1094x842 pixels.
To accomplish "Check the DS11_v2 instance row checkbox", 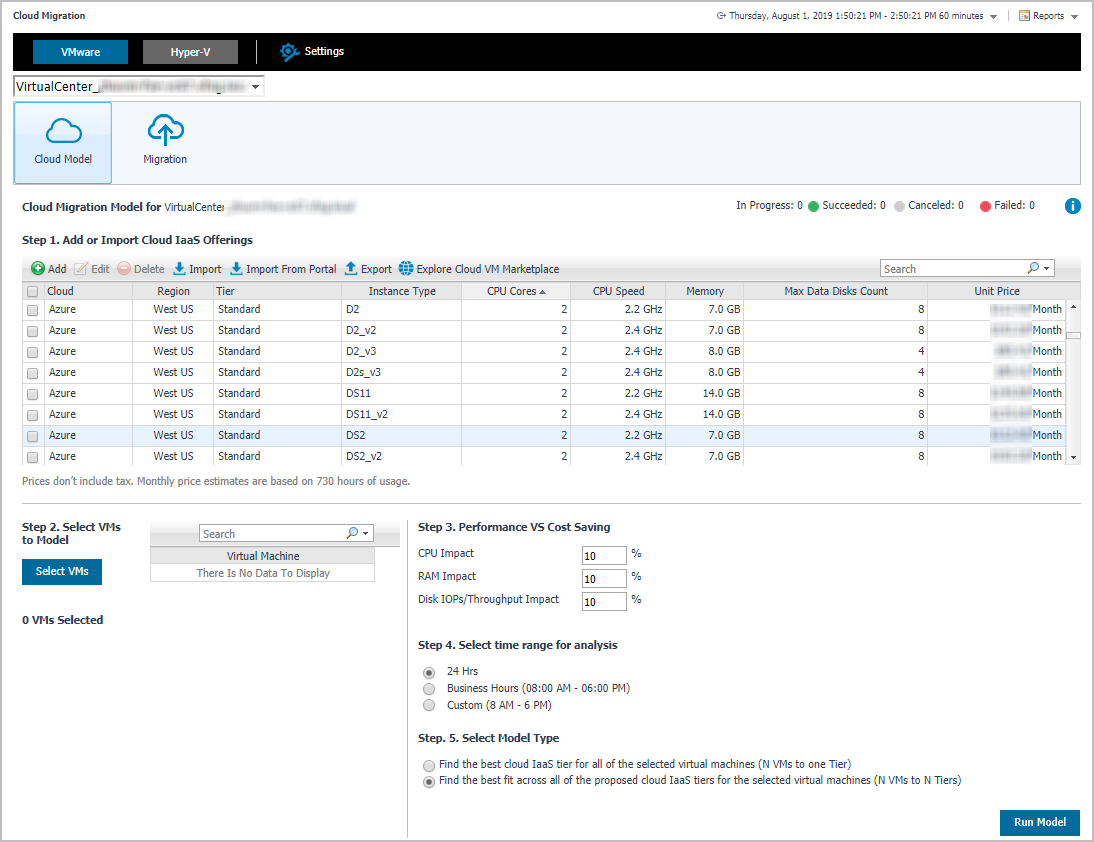I will click(32, 415).
